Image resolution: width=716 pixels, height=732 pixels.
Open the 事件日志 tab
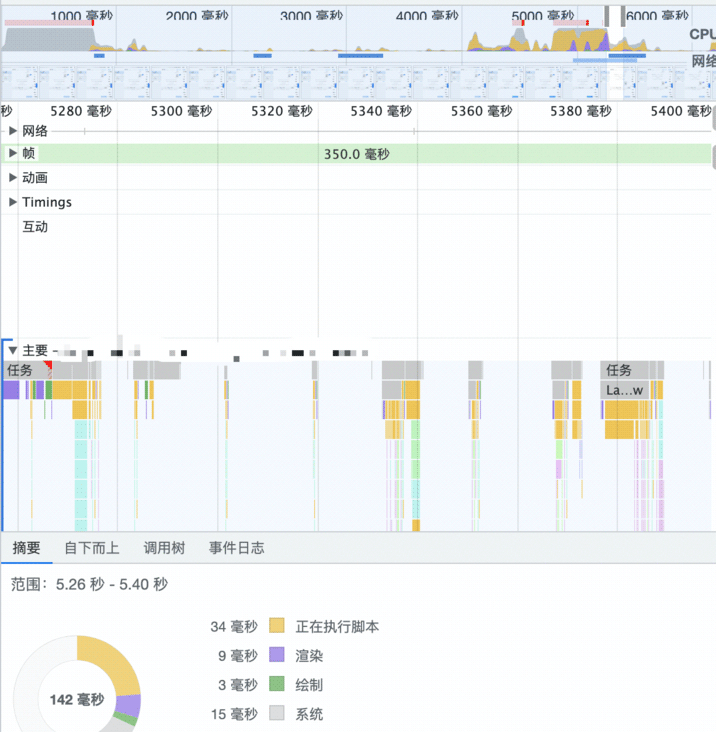[x=237, y=548]
